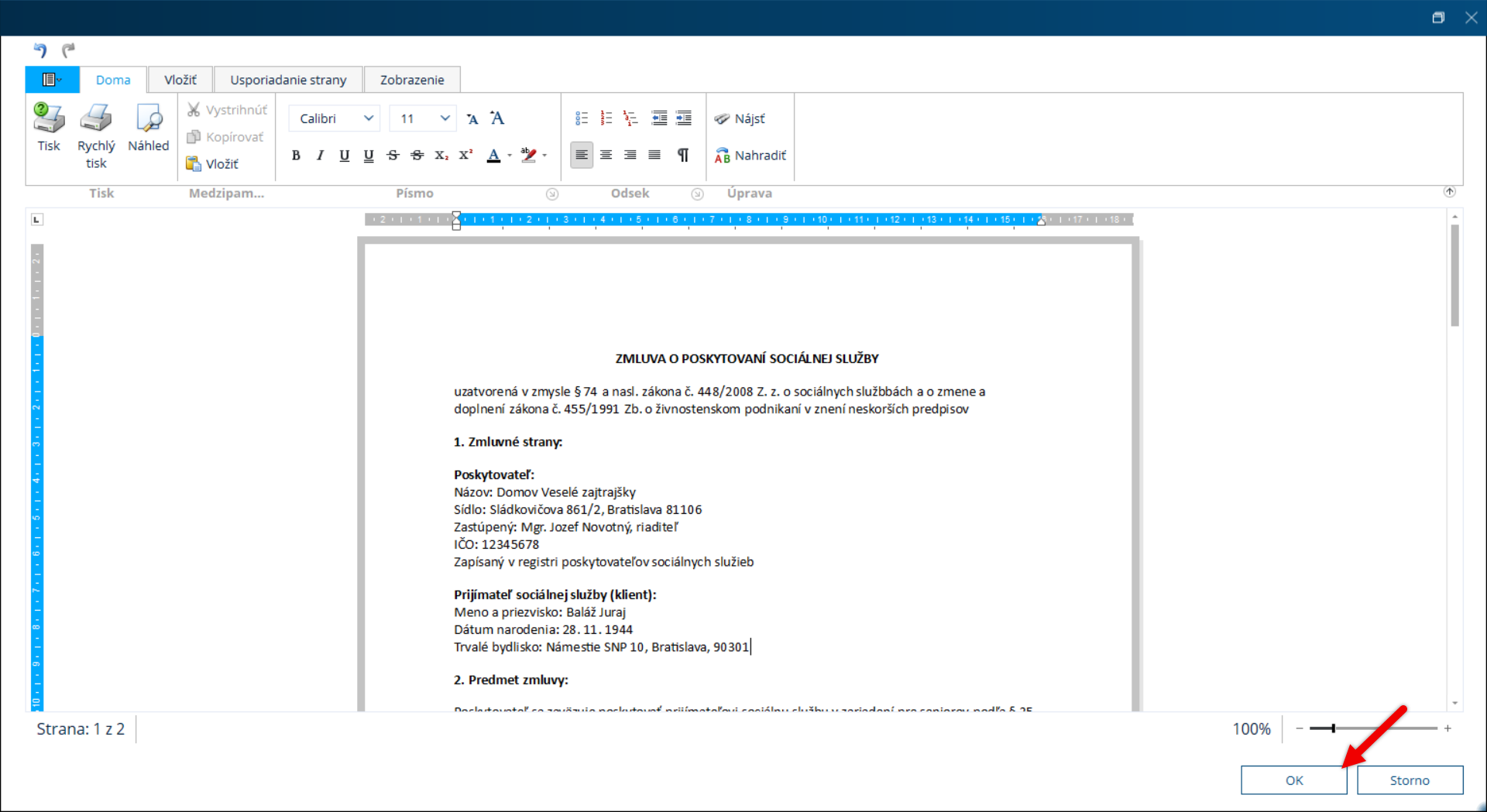The width and height of the screenshot is (1487, 812).
Task: Toggle double underline formatting
Action: 369,156
